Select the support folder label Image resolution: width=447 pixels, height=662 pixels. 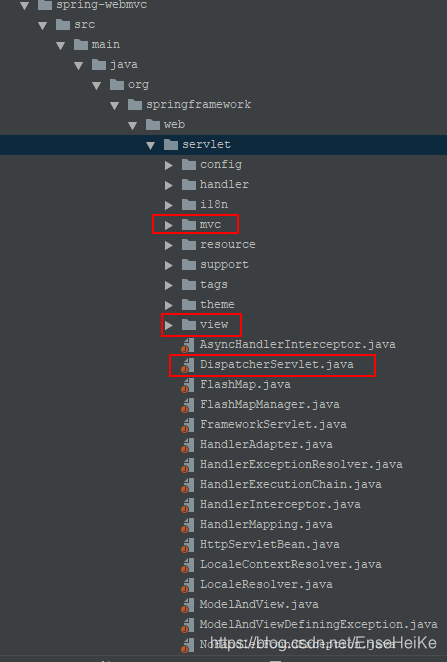(224, 265)
